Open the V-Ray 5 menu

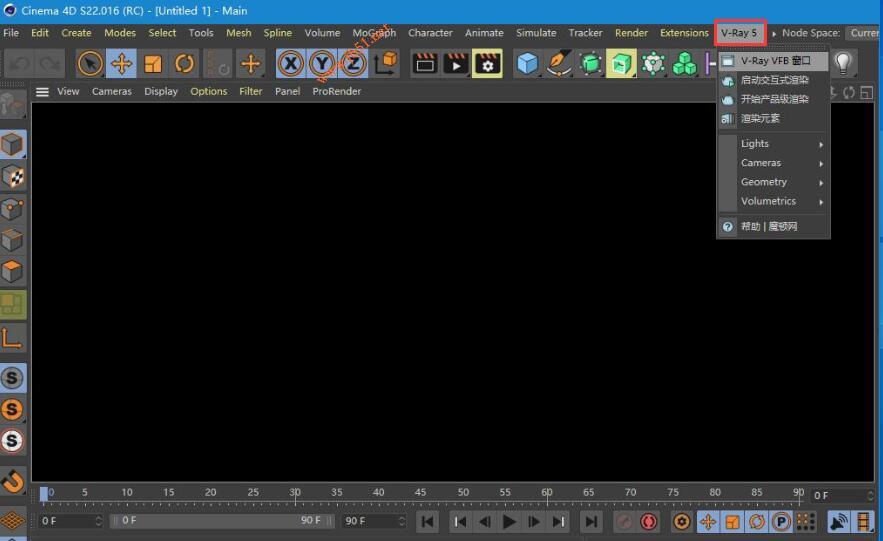click(x=739, y=33)
